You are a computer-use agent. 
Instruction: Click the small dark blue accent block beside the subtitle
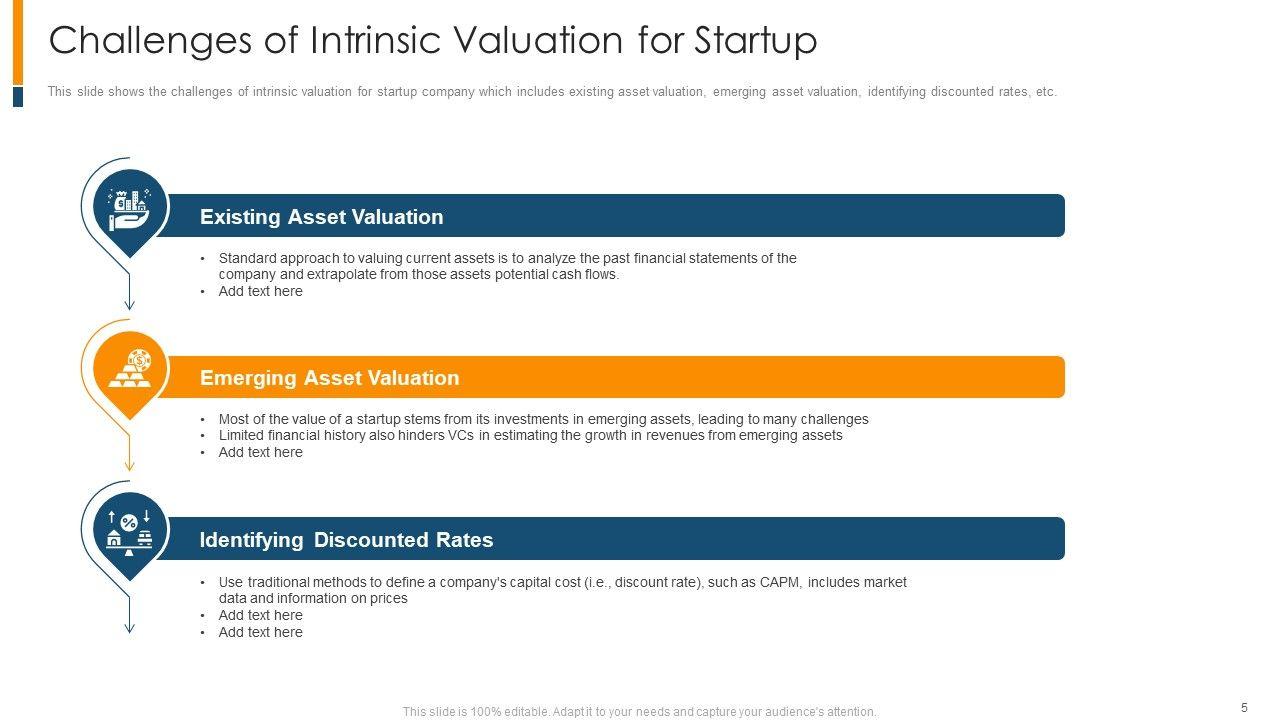pos(18,96)
